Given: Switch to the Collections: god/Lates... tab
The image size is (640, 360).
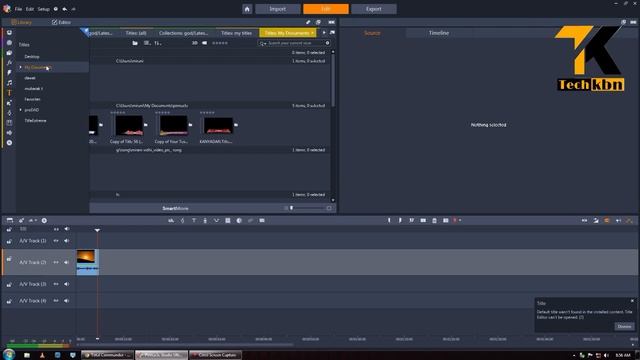Looking at the screenshot, I should click(183, 33).
